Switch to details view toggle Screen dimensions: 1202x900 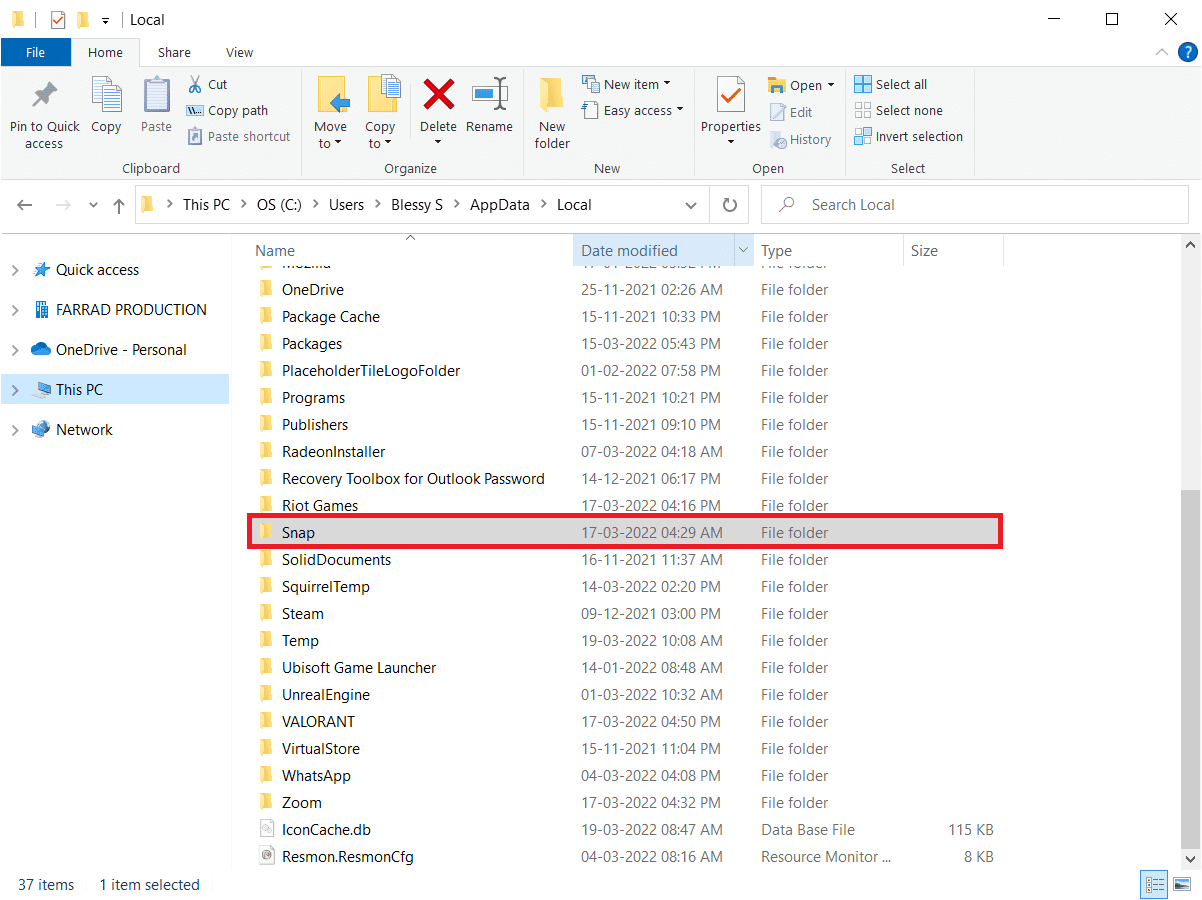click(1155, 884)
